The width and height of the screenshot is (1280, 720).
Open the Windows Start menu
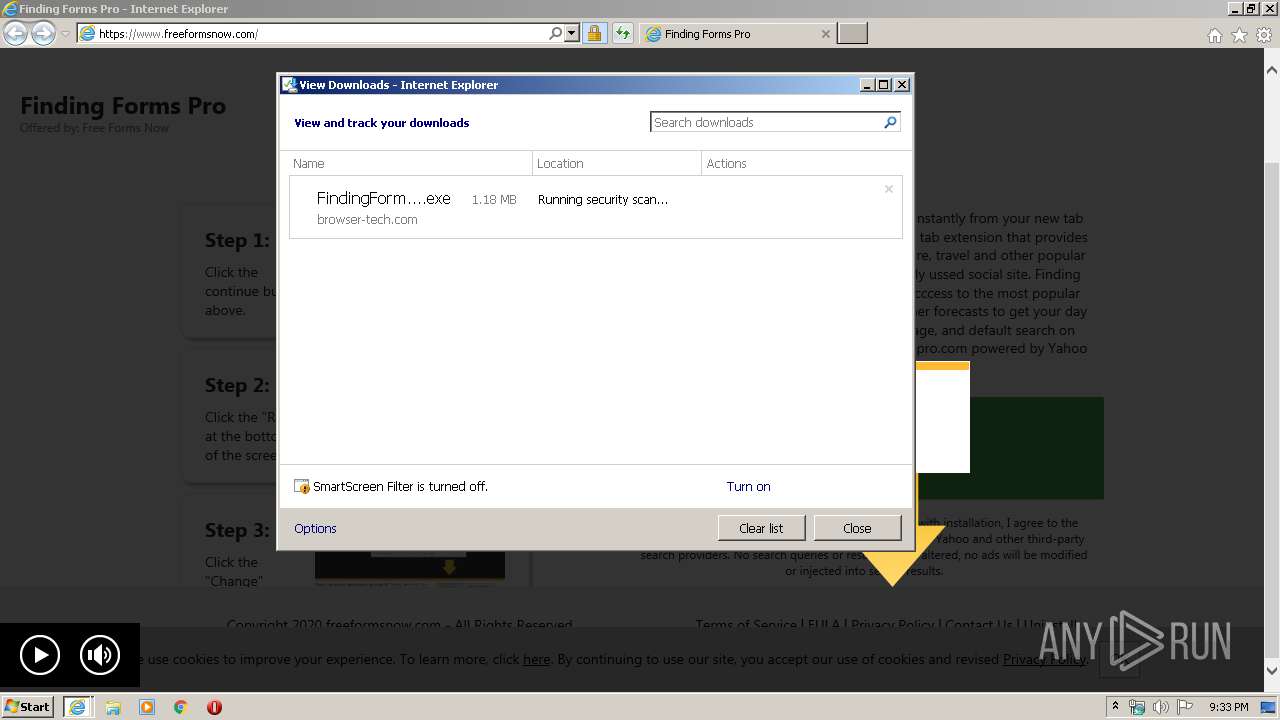click(x=27, y=706)
